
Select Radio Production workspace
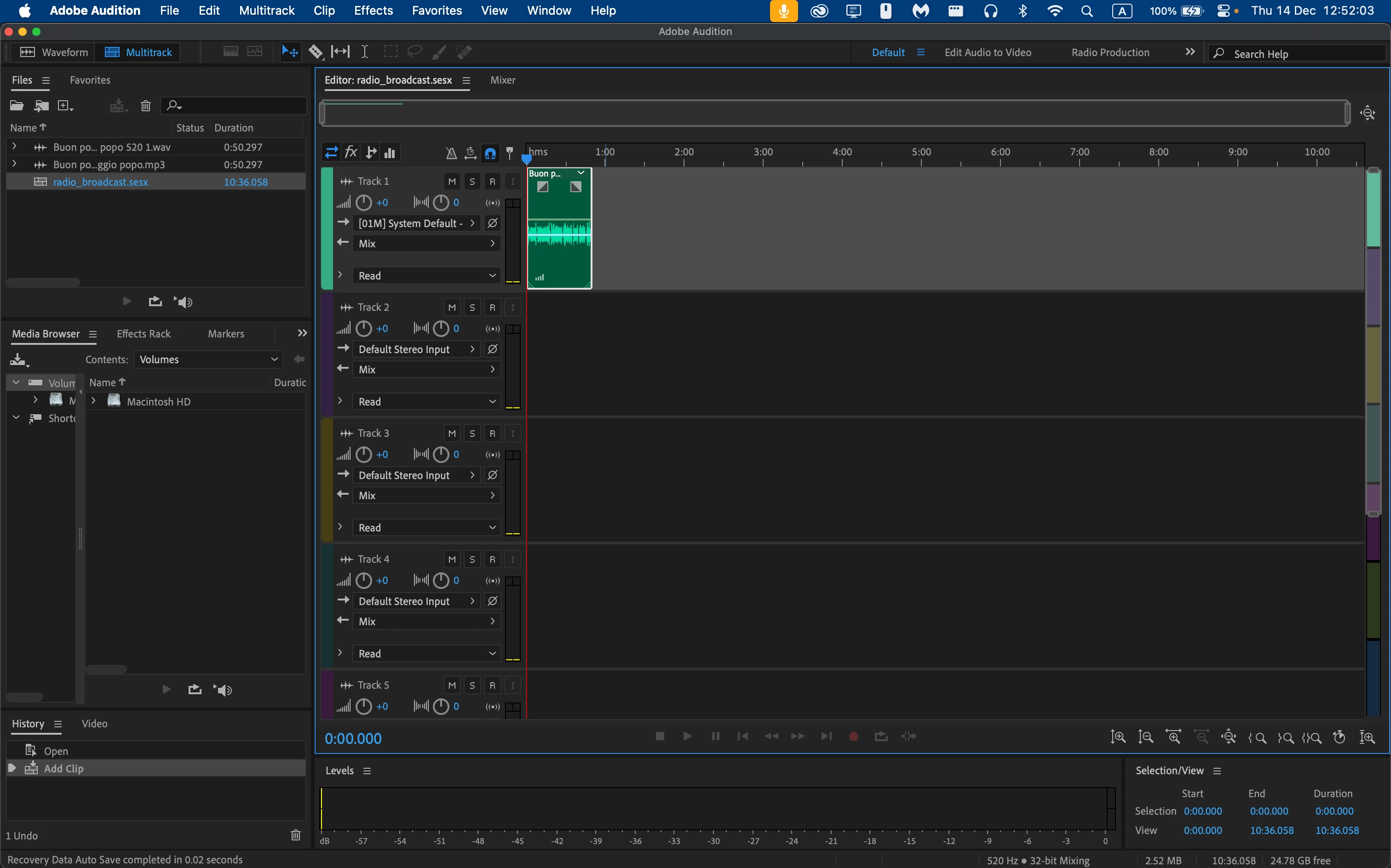1110,52
